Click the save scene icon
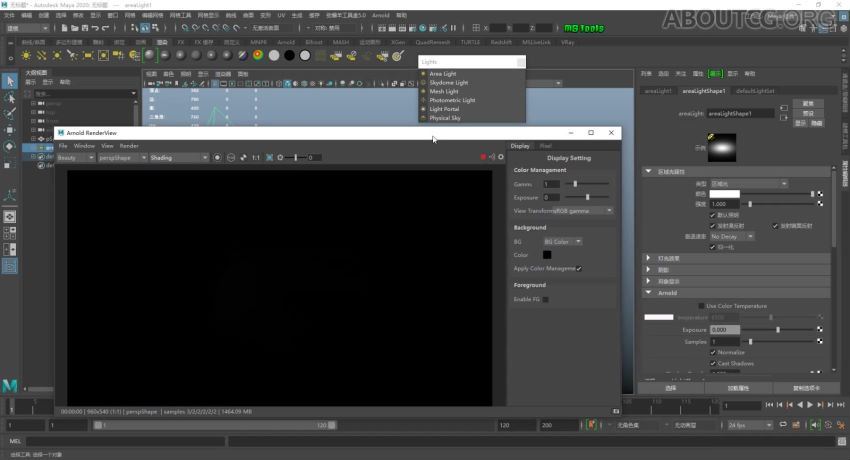Viewport: 850px width, 460px height. click(x=85, y=28)
